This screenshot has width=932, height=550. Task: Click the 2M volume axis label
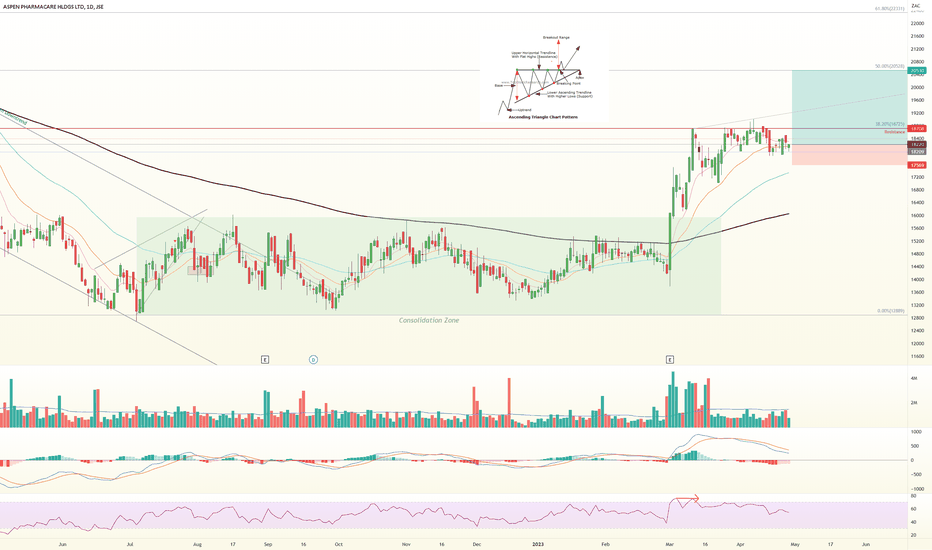point(914,403)
